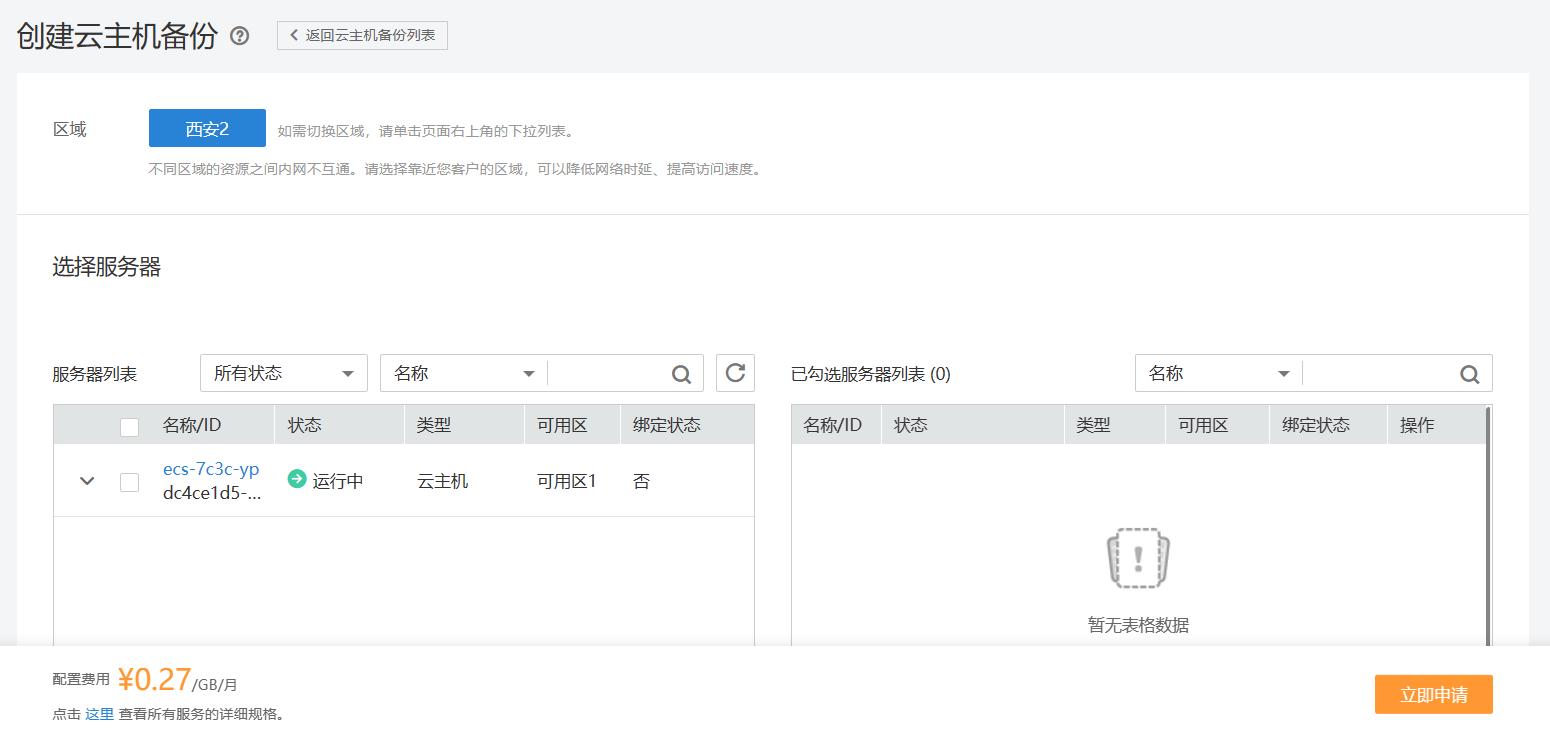The image size is (1550, 730).
Task: Check the select-all checkbox in the server table header
Action: [x=129, y=425]
